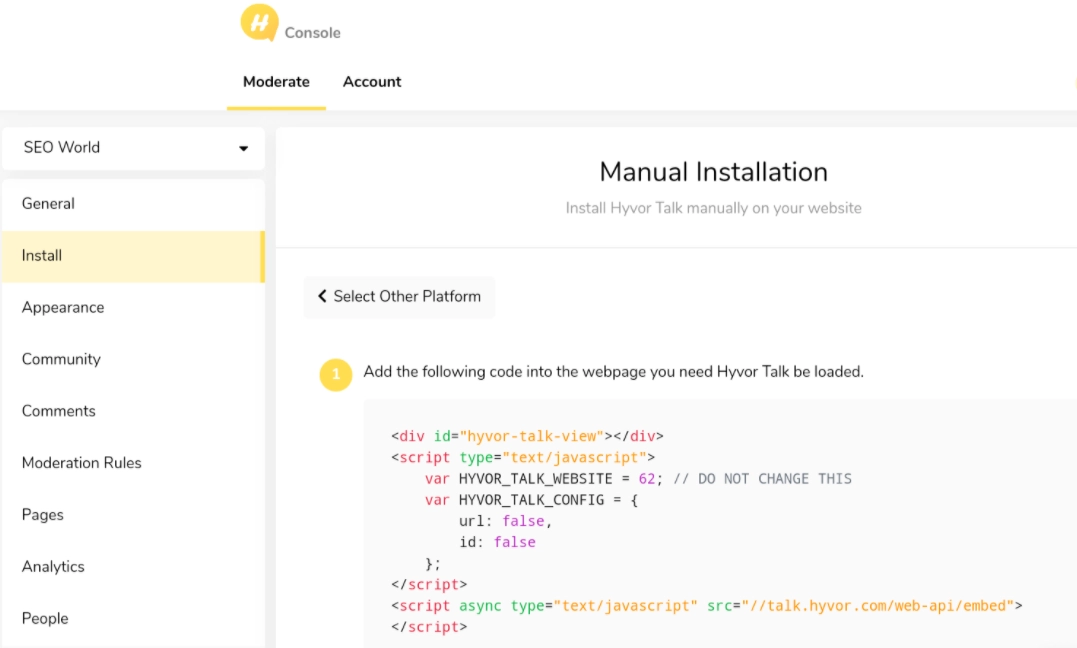Viewport: 1077px width, 648px height.
Task: Click the back chevron in Select Other Platform
Action: pyautogui.click(x=322, y=296)
